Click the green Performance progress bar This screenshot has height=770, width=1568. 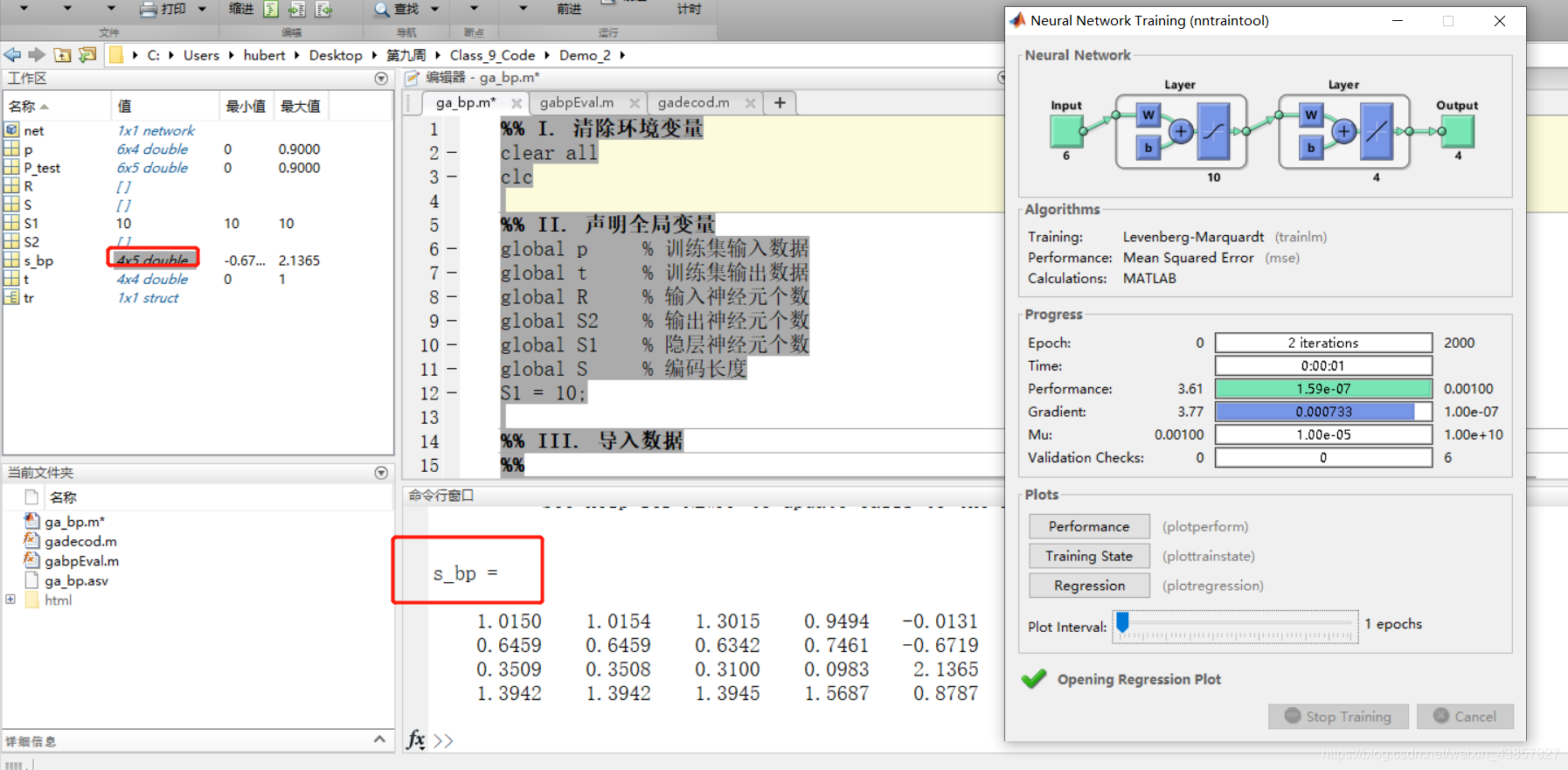pos(1323,389)
